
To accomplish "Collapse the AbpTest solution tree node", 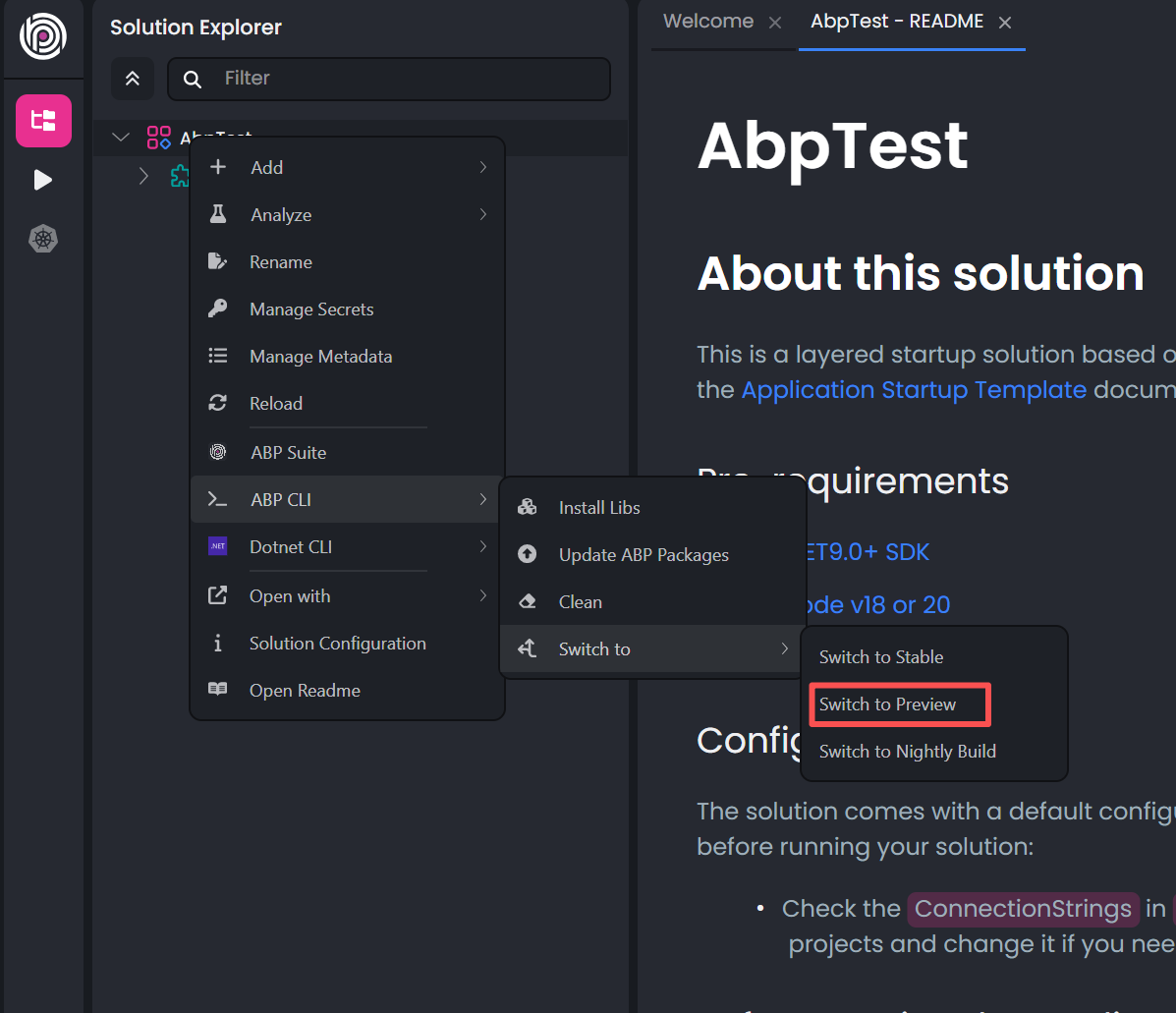I will pyautogui.click(x=121, y=138).
